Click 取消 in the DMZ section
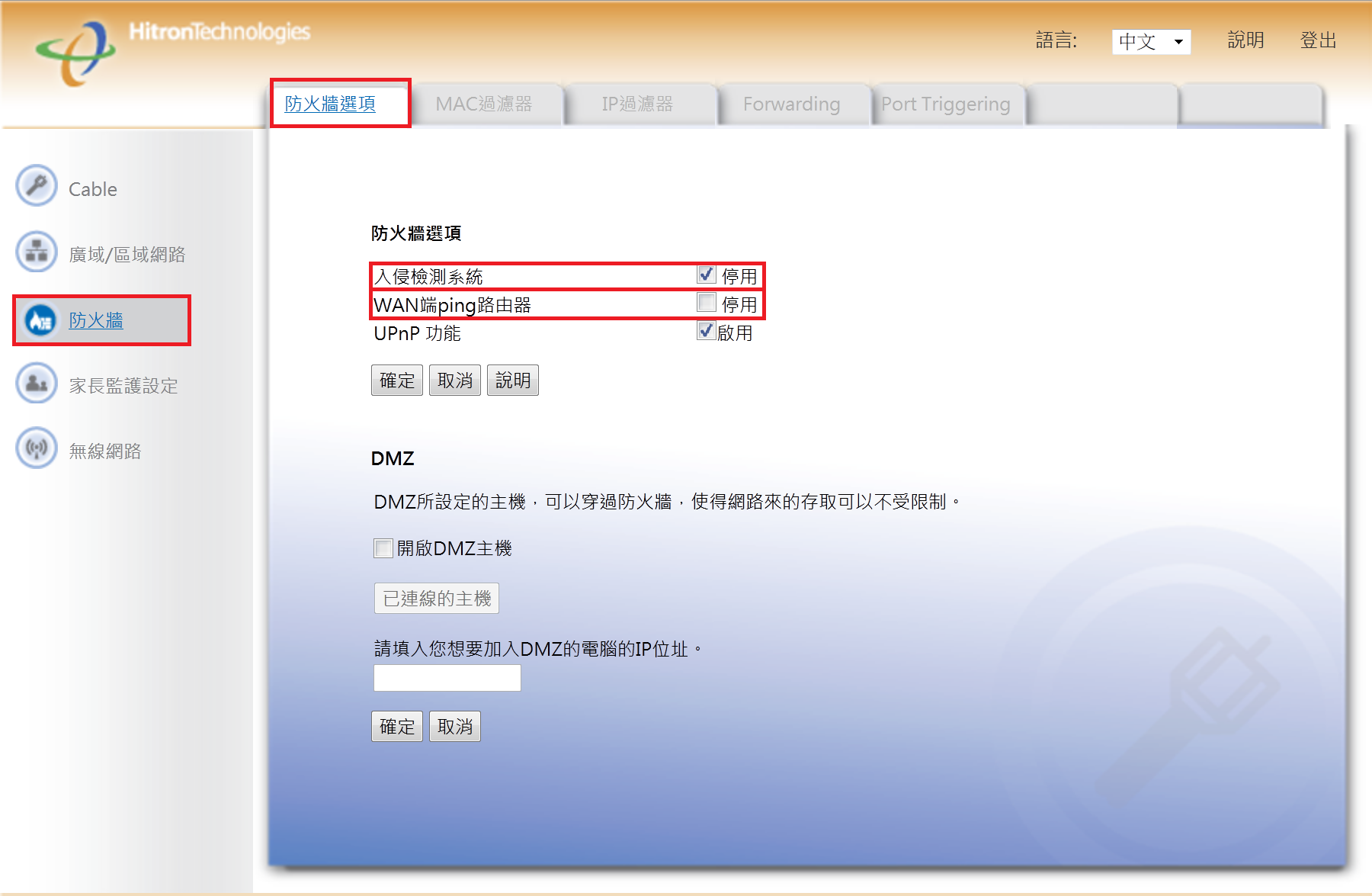Viewport: 1372px width, 896px height. [455, 727]
